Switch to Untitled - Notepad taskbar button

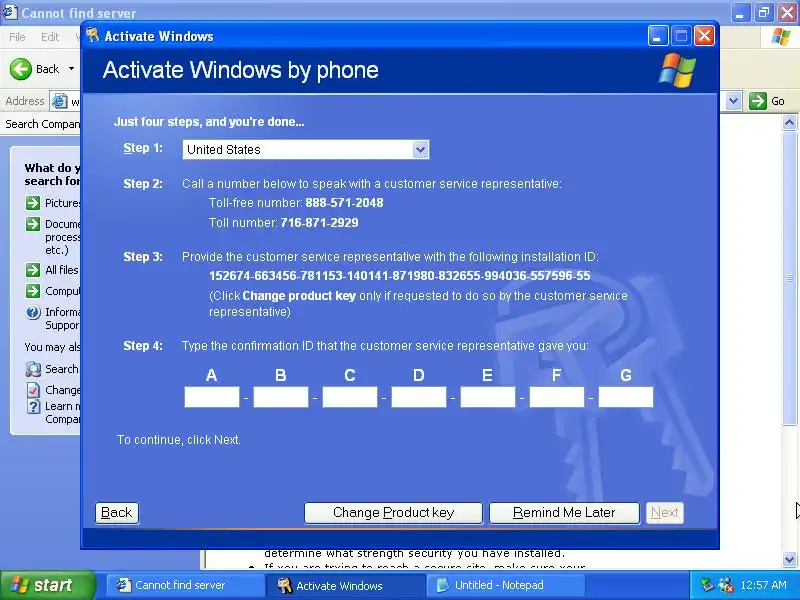[x=505, y=585]
